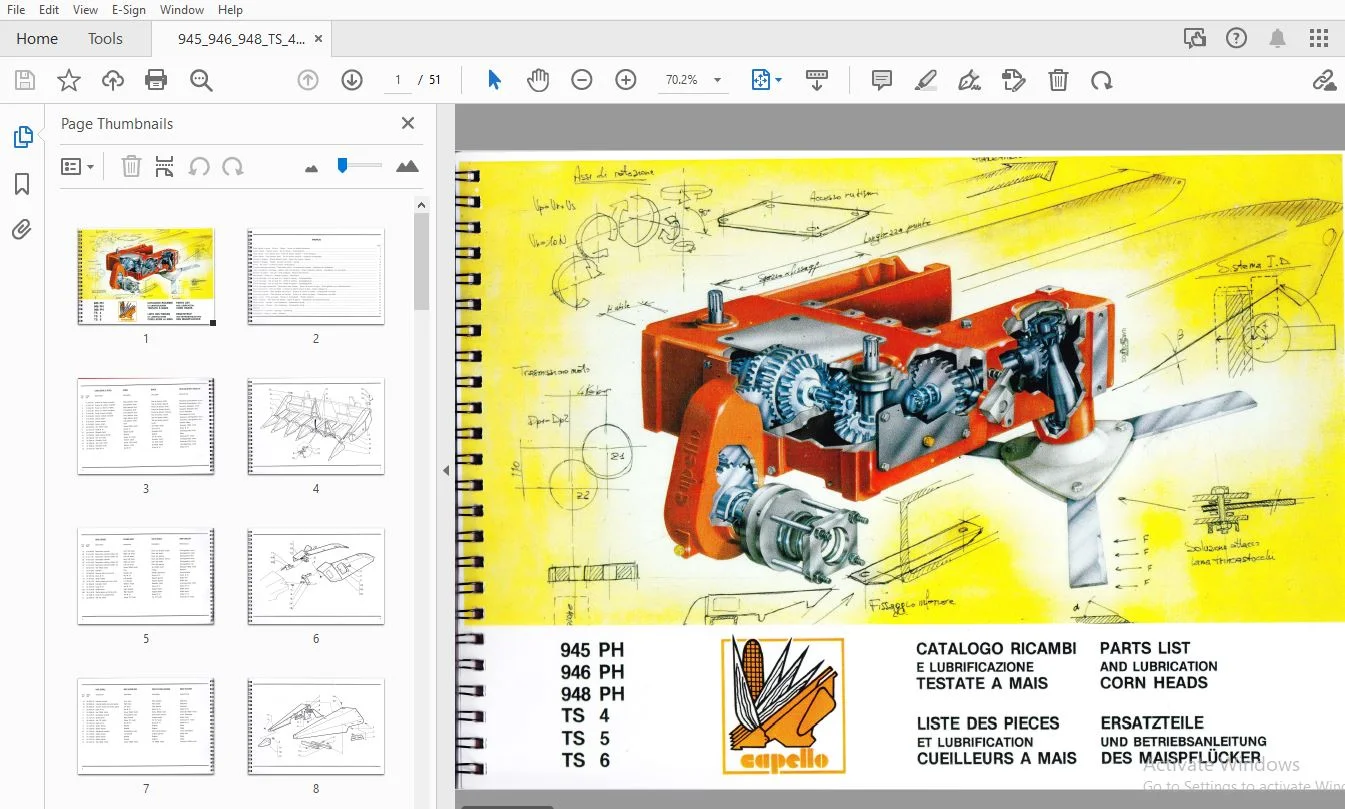Click the scrolling mode keyboard icon

tap(817, 80)
